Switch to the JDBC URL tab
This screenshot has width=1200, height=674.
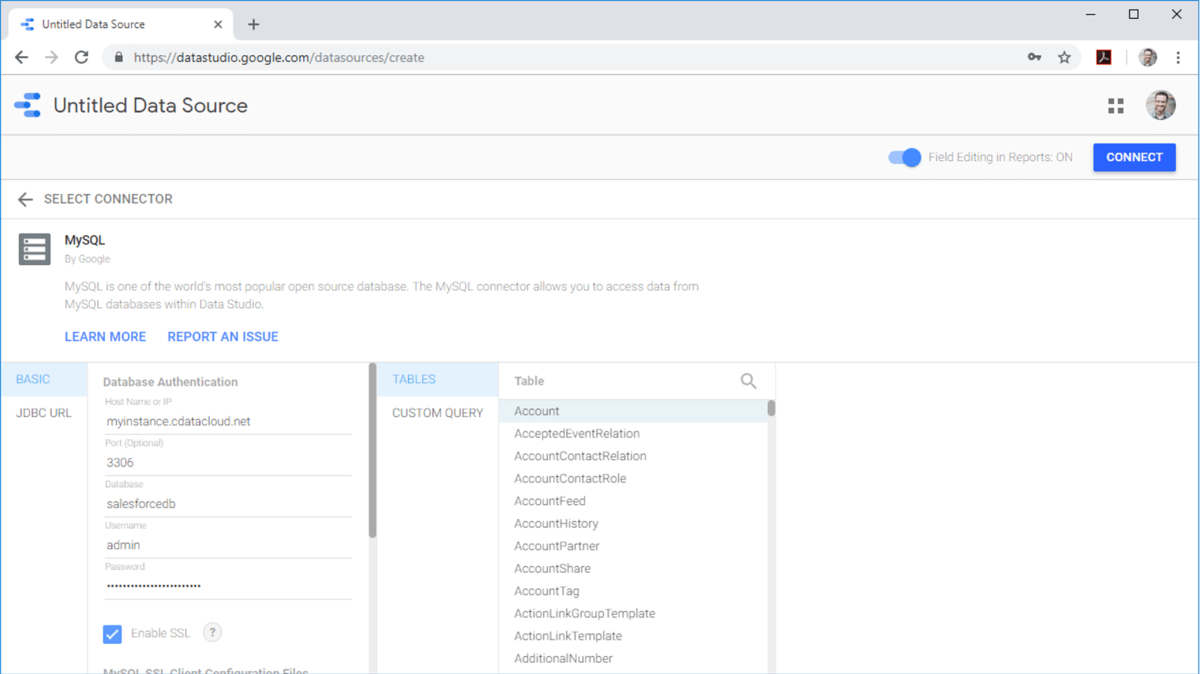[44, 413]
